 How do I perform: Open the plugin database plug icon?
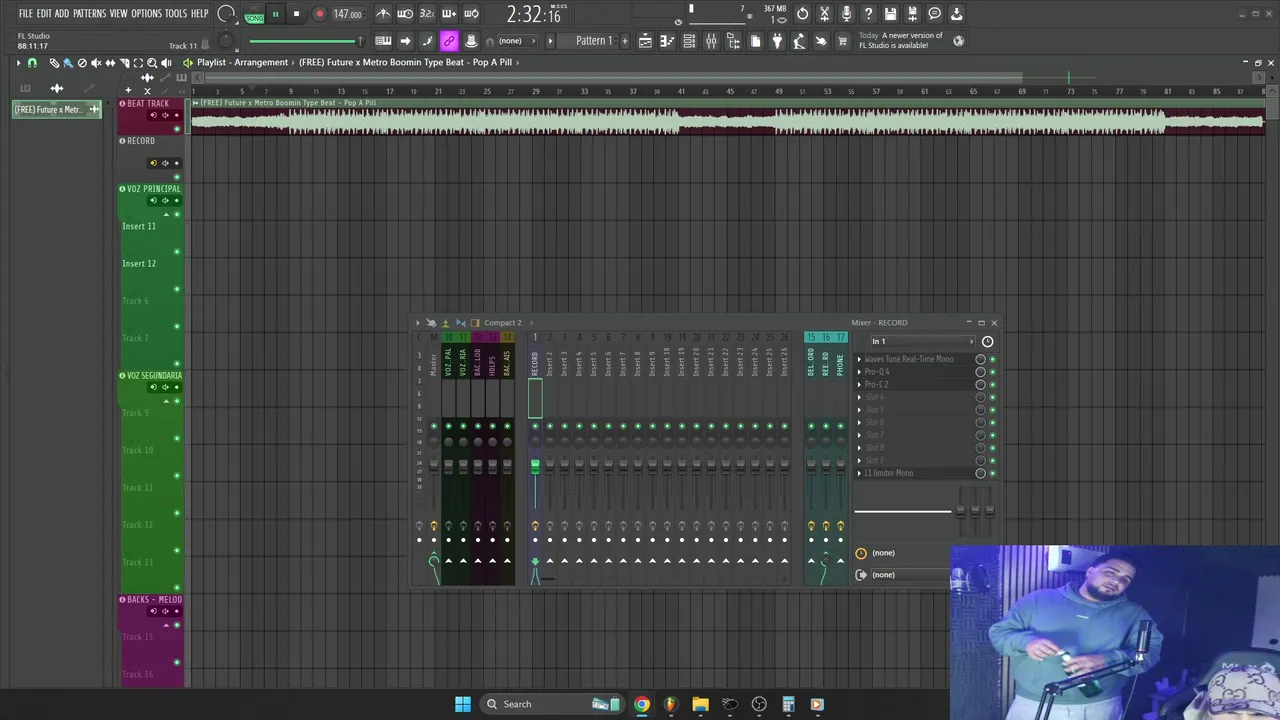click(777, 41)
